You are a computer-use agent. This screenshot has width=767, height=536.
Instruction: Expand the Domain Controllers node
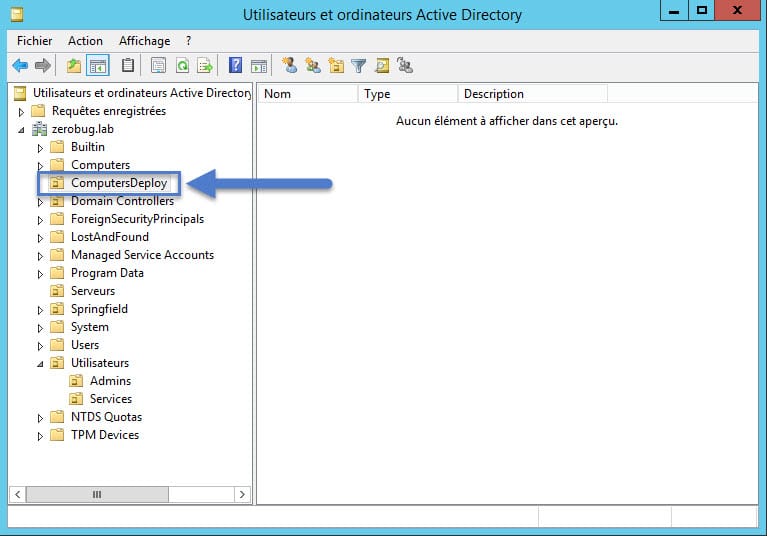[x=41, y=202]
